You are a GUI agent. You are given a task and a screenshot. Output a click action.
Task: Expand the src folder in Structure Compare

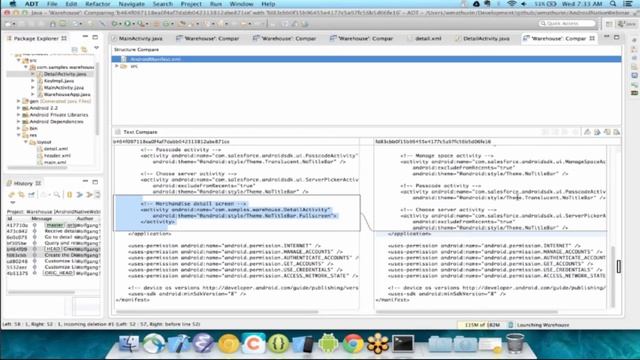117,66
